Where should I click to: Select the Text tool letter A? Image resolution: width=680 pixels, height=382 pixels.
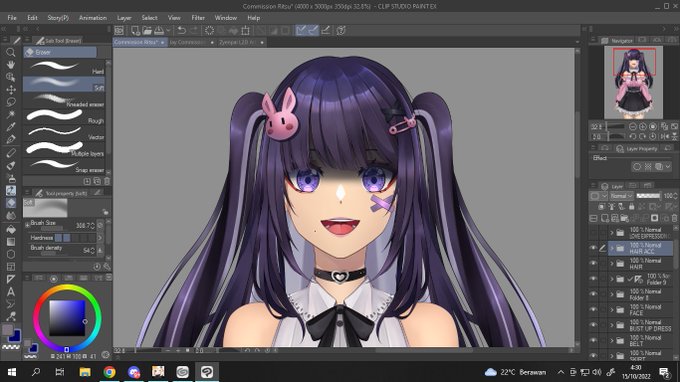click(11, 292)
